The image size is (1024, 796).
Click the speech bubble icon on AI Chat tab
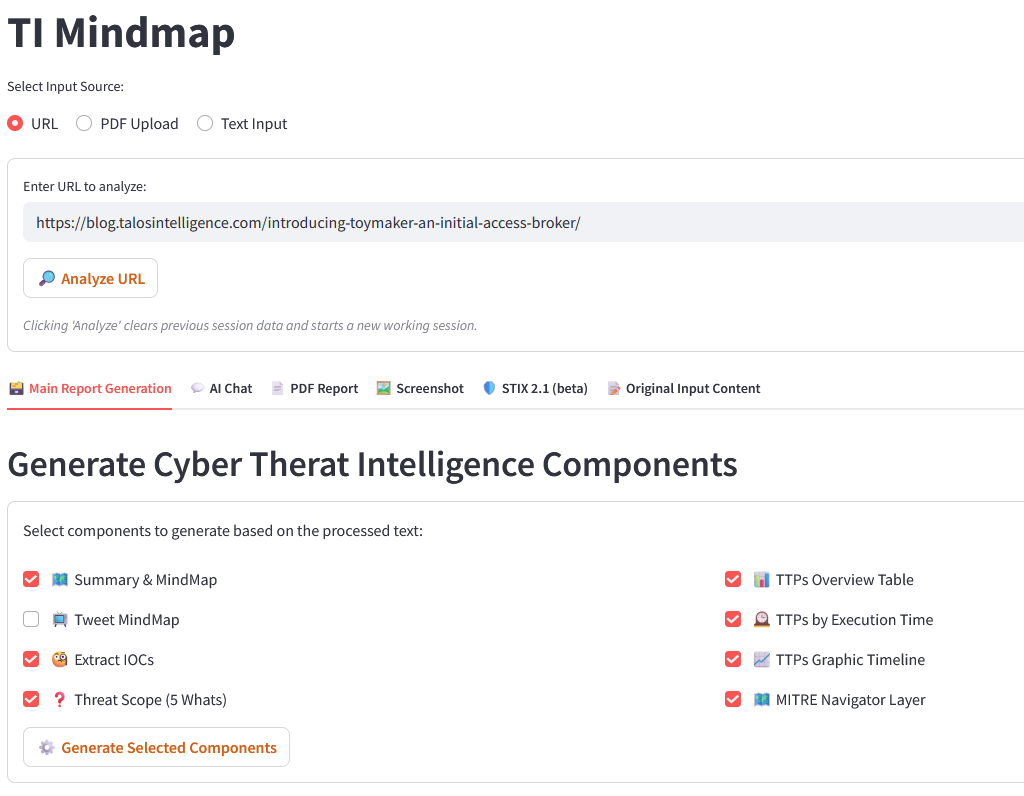(196, 388)
